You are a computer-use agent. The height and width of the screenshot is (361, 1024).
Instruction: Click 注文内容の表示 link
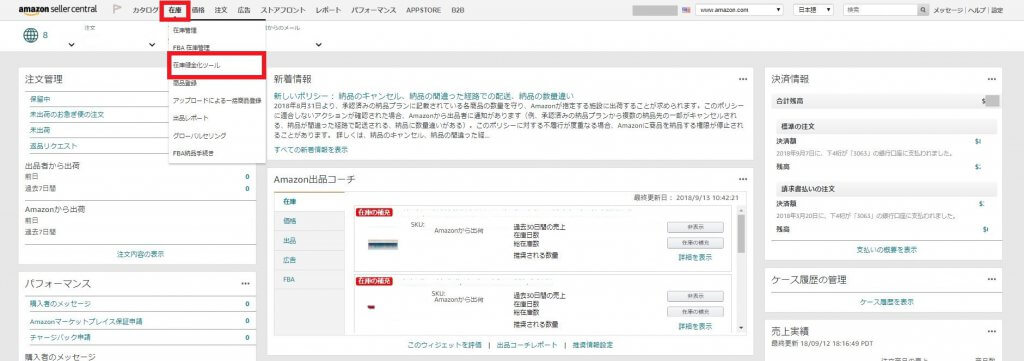[x=140, y=254]
